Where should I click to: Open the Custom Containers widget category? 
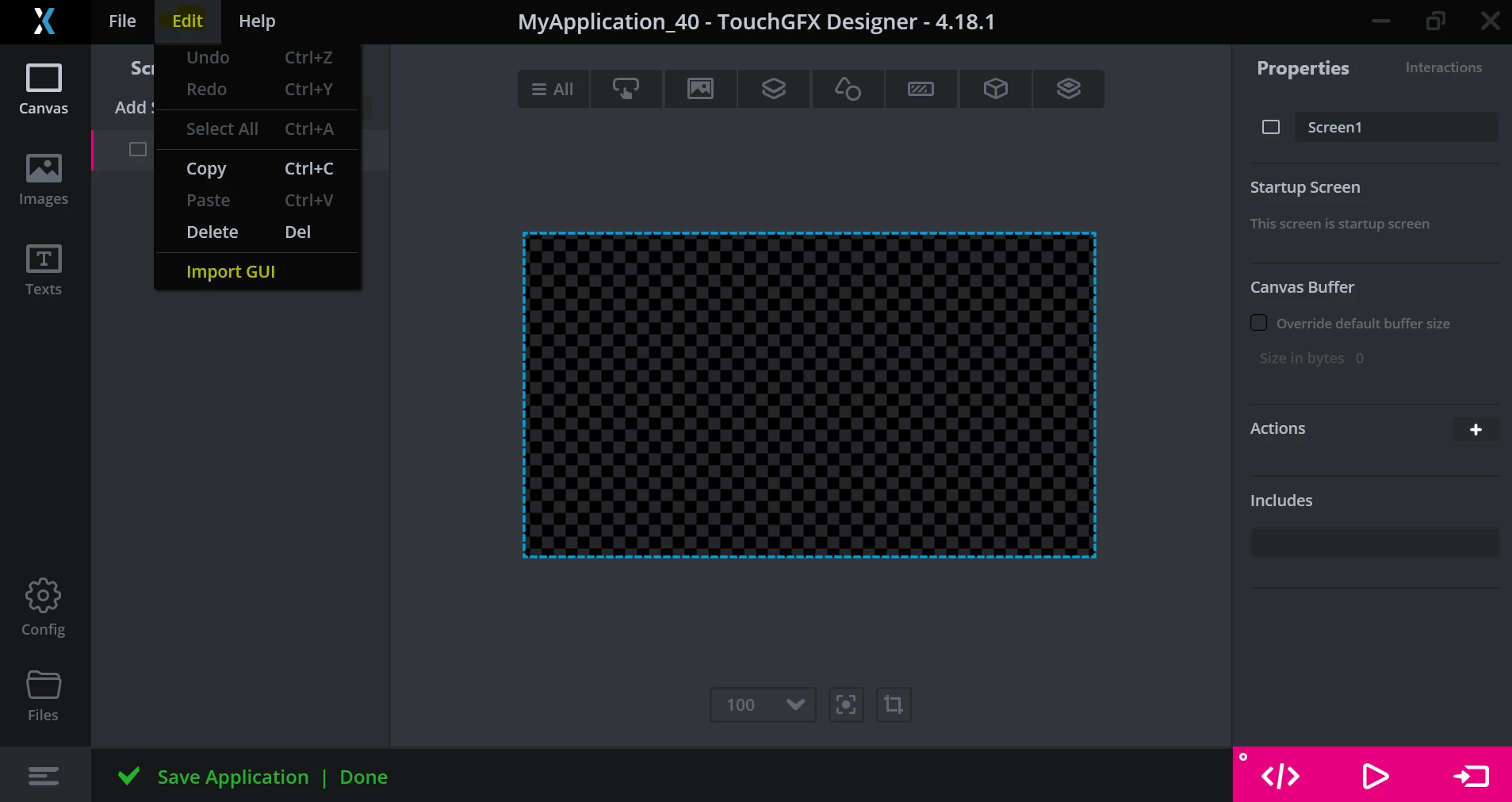1069,89
